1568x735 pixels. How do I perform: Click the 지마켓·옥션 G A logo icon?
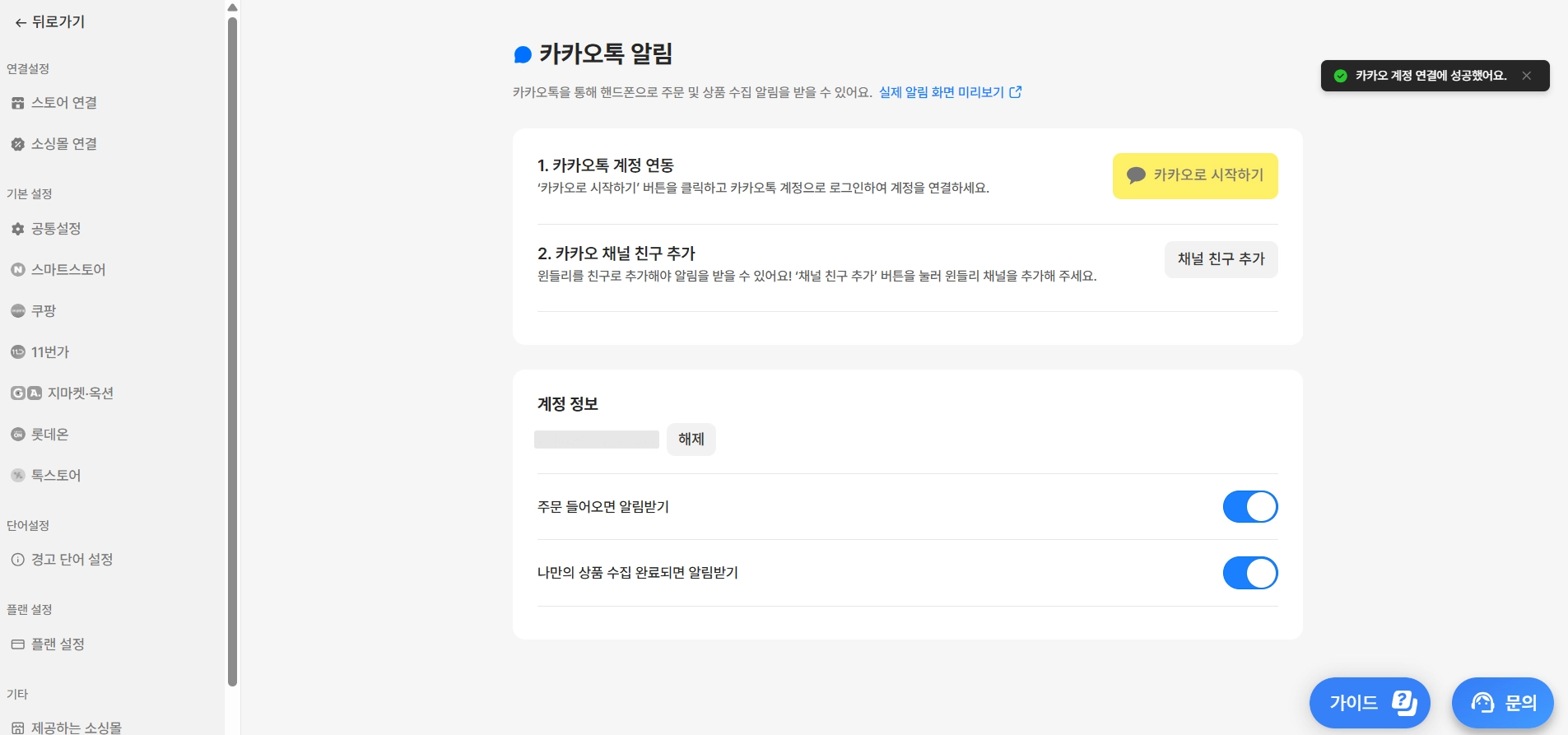(x=26, y=393)
